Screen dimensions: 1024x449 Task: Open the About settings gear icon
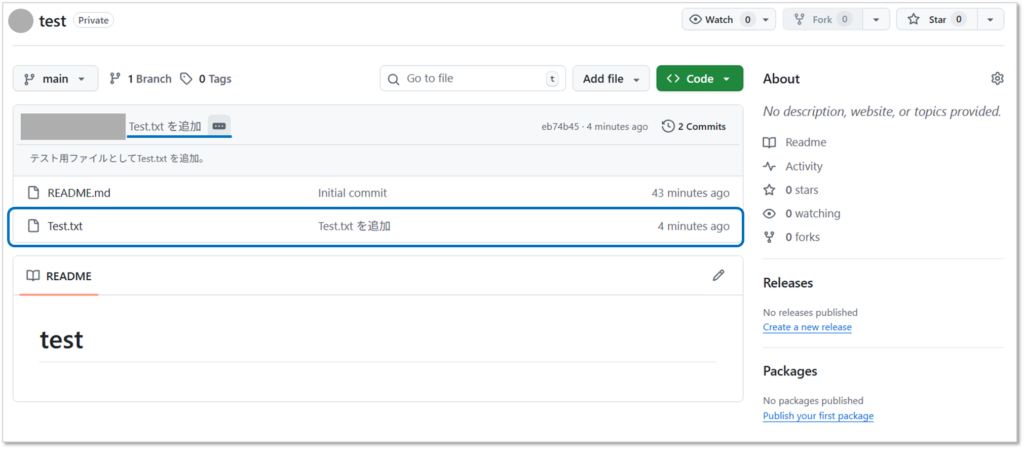coord(996,79)
